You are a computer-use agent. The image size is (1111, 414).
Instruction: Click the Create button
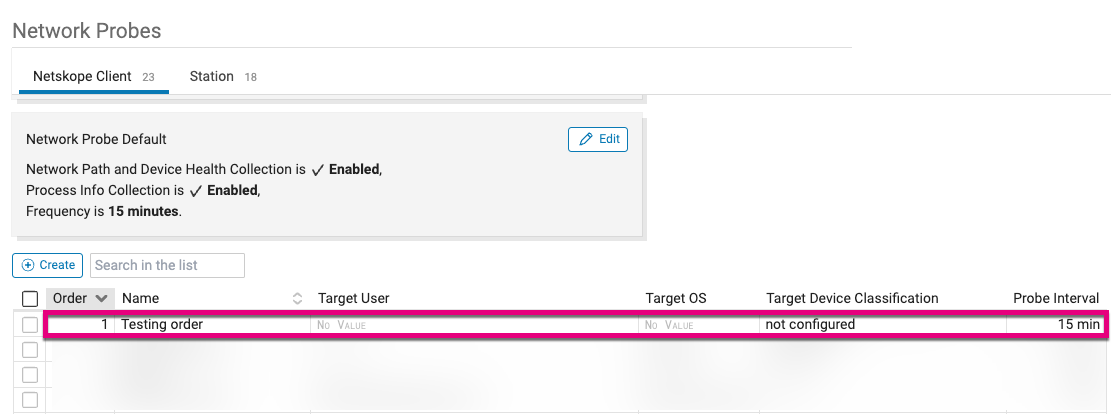point(47,265)
